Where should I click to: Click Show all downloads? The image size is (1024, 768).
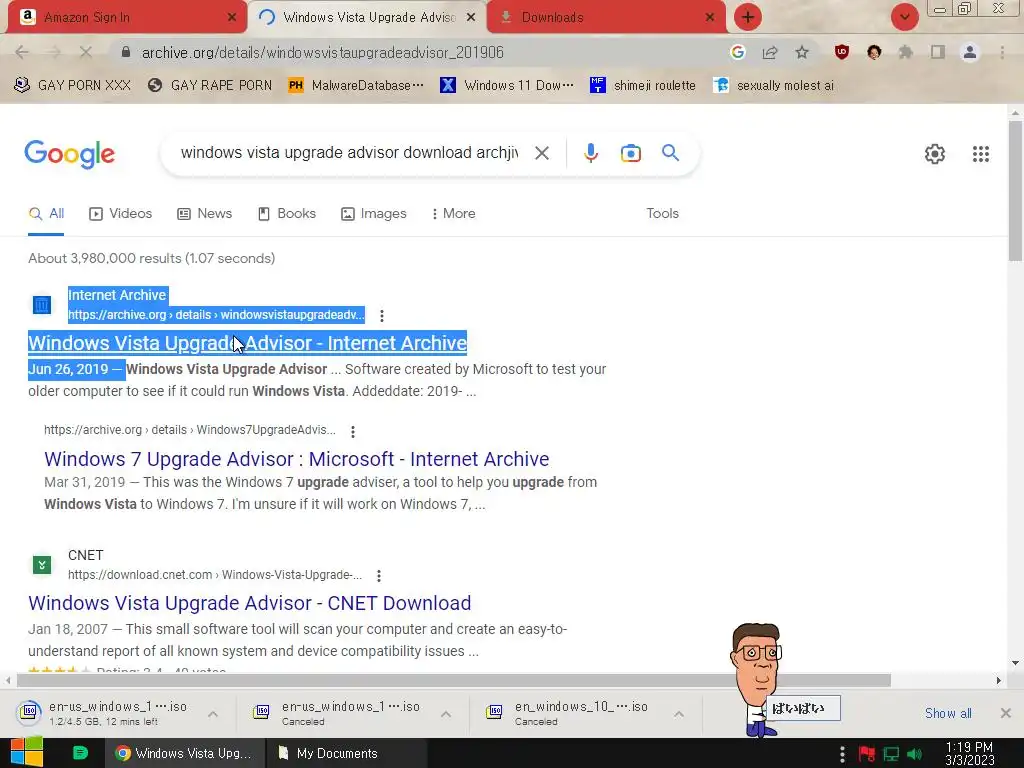[x=948, y=714]
